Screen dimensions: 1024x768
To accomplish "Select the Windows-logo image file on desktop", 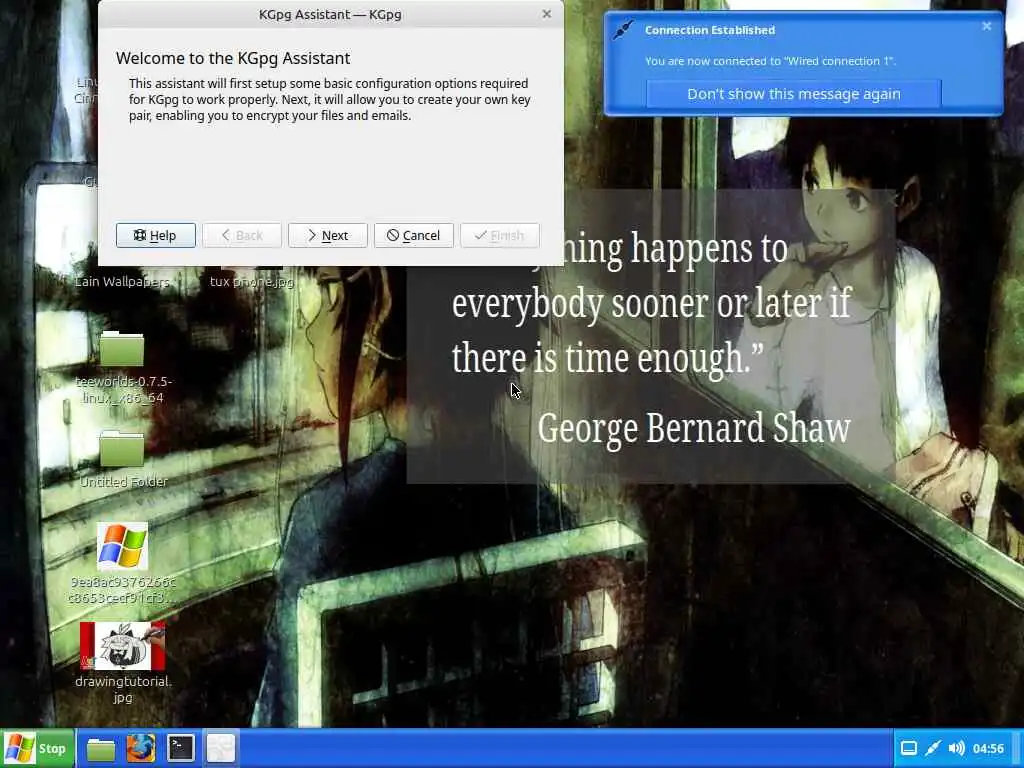I will pyautogui.click(x=122, y=546).
